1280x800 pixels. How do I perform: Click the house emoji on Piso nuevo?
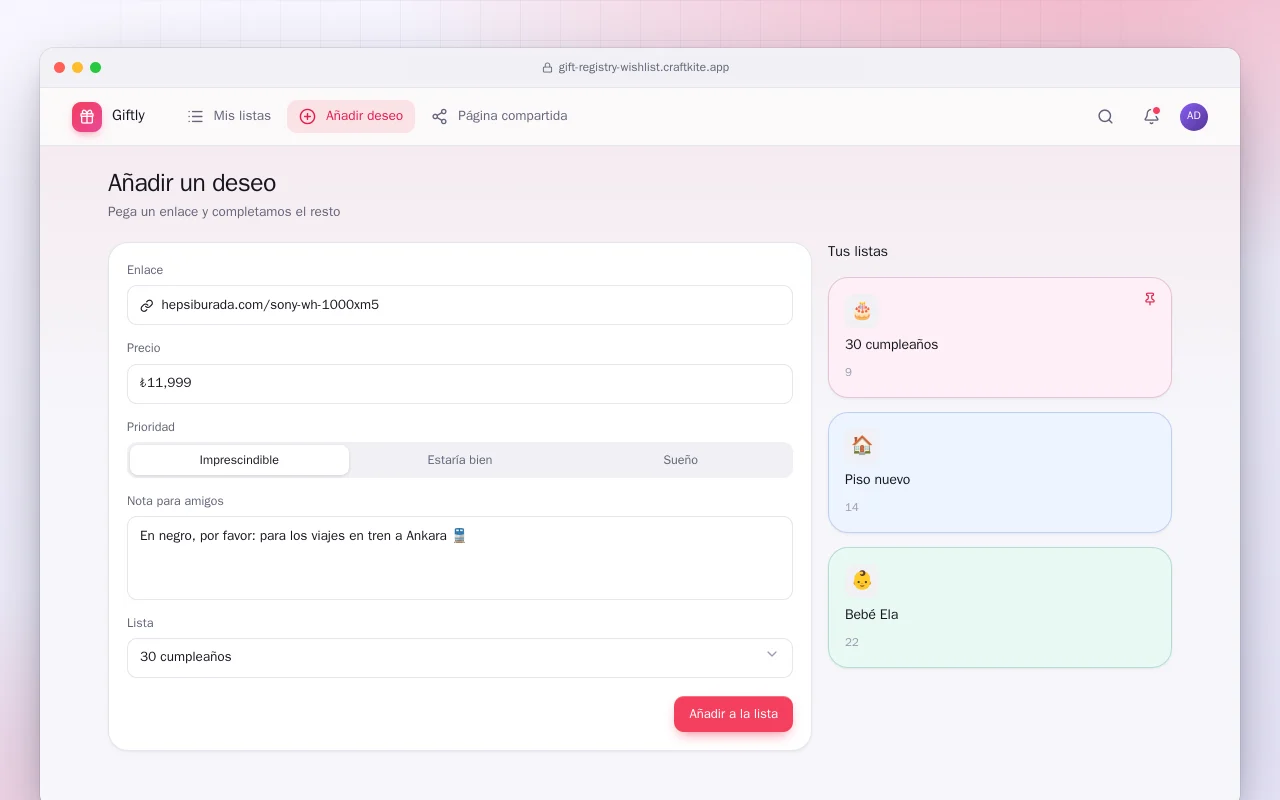pyautogui.click(x=862, y=446)
